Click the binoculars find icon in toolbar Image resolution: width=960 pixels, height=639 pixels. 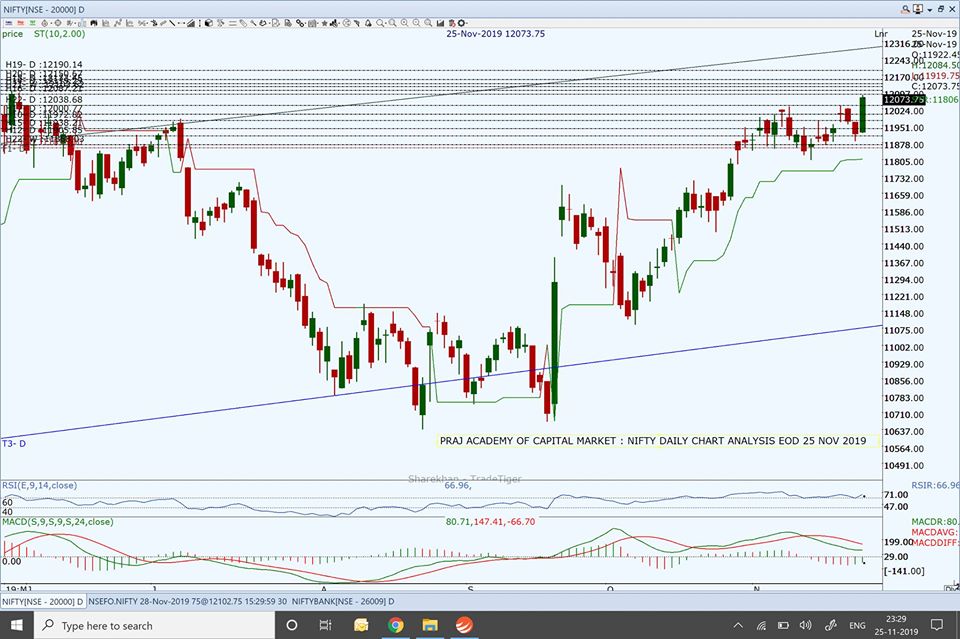(x=94, y=23)
